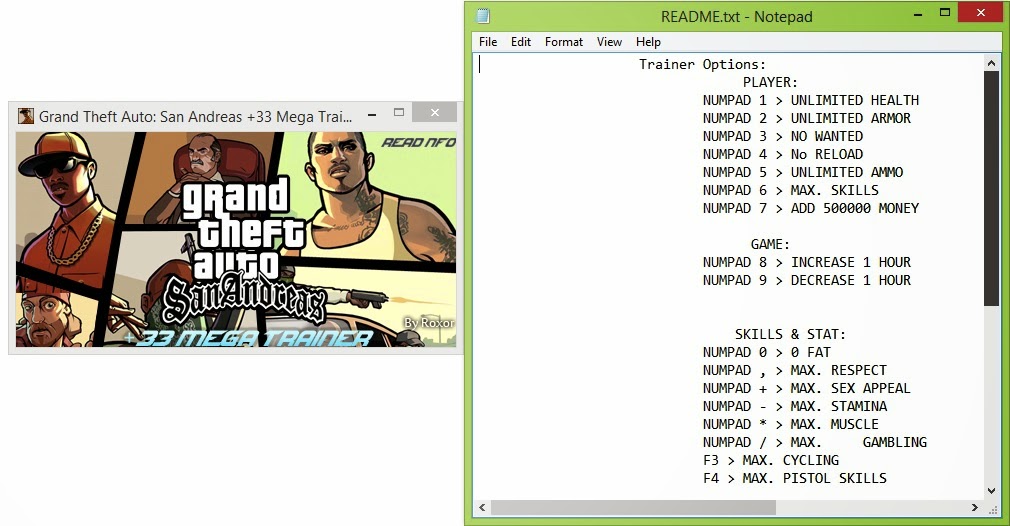The image size is (1010, 526).
Task: Click the Notepad horizontal scroll right arrow
Action: pyautogui.click(x=975, y=507)
